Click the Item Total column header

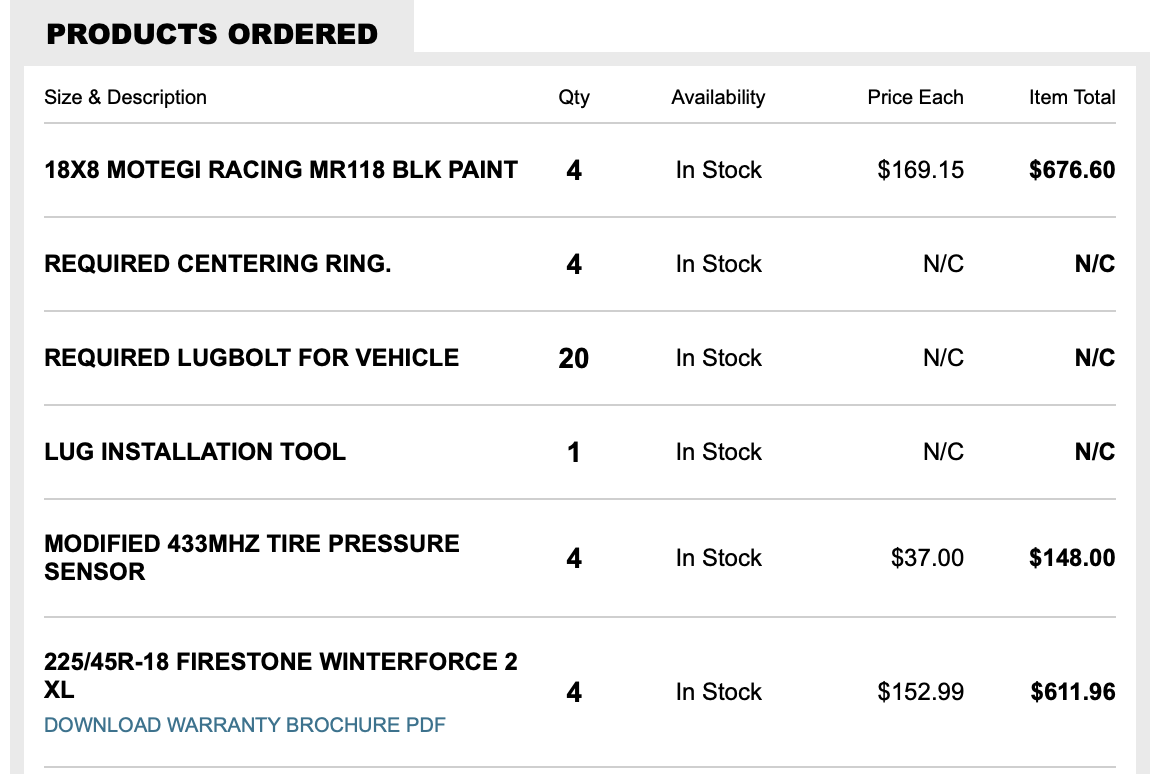(x=1072, y=97)
